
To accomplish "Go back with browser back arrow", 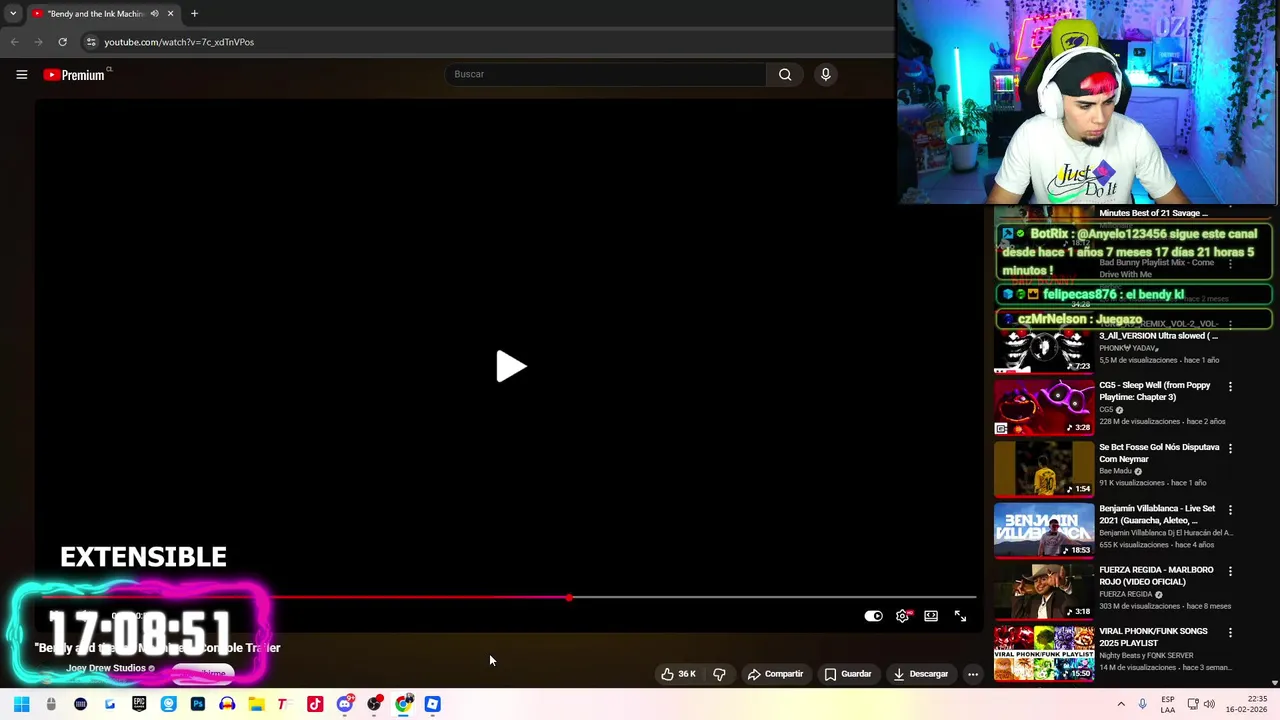I will (x=14, y=42).
